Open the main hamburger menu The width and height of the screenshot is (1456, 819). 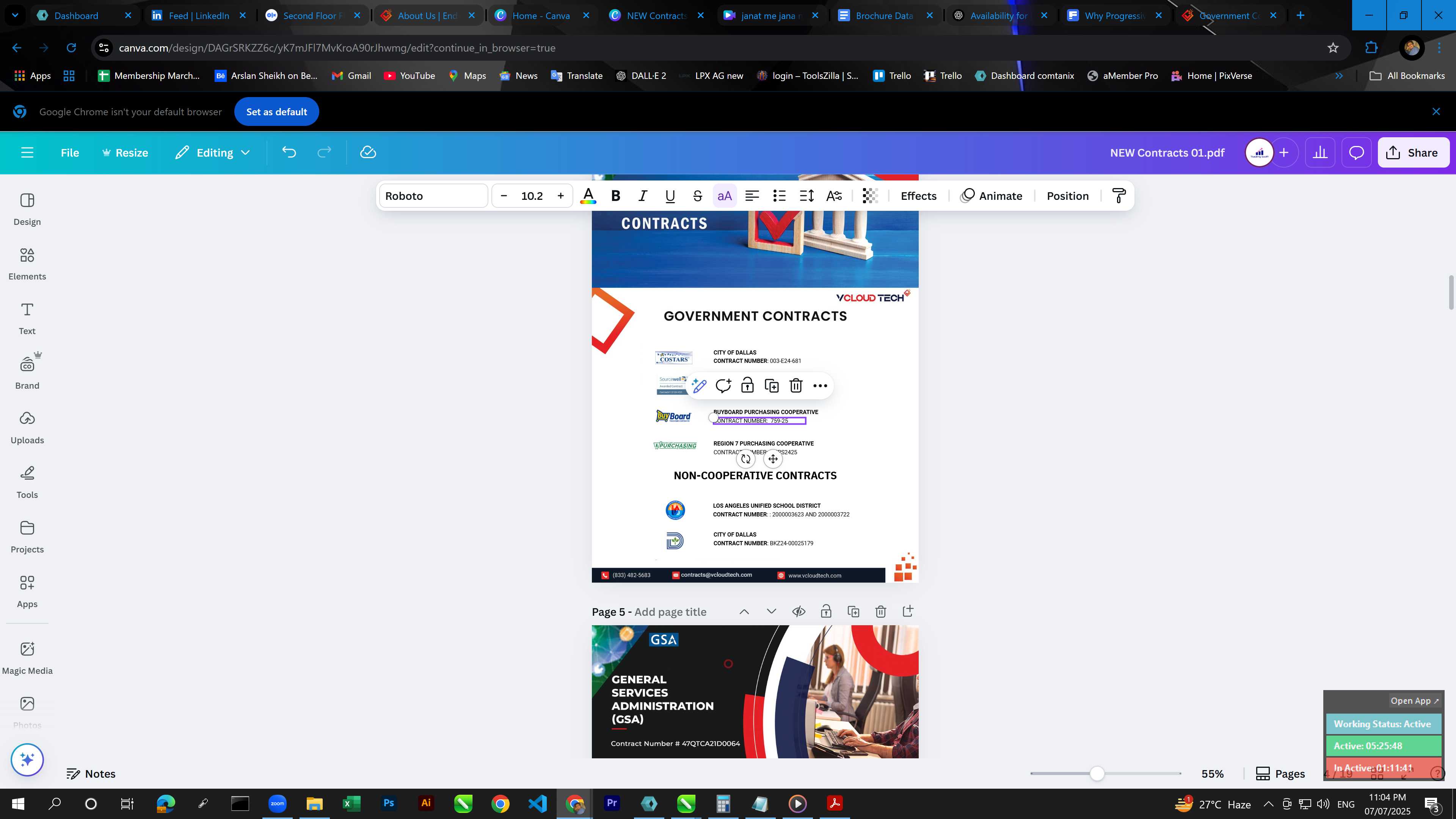pos(27,152)
